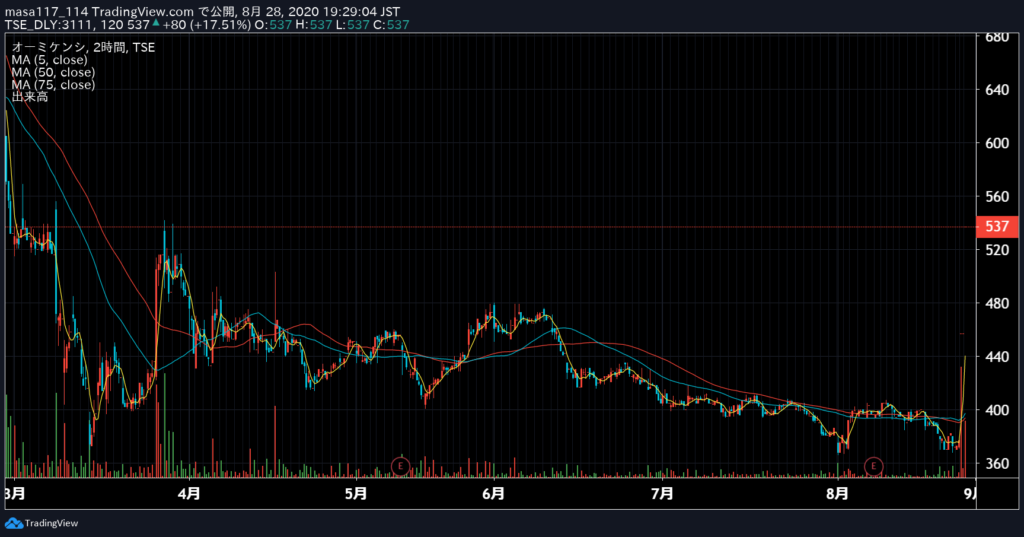Click the 5月 label on time axis
Viewport: 1024px width, 537px height.
pos(356,493)
